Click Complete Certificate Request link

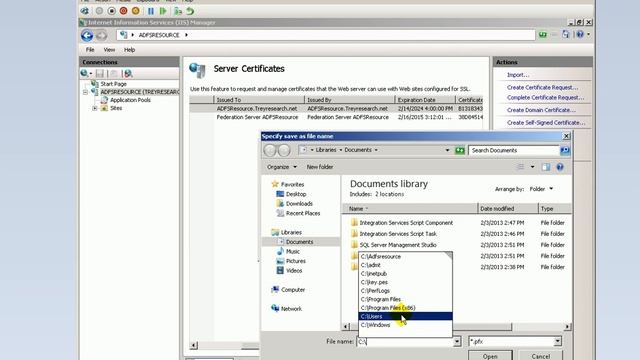[545, 98]
